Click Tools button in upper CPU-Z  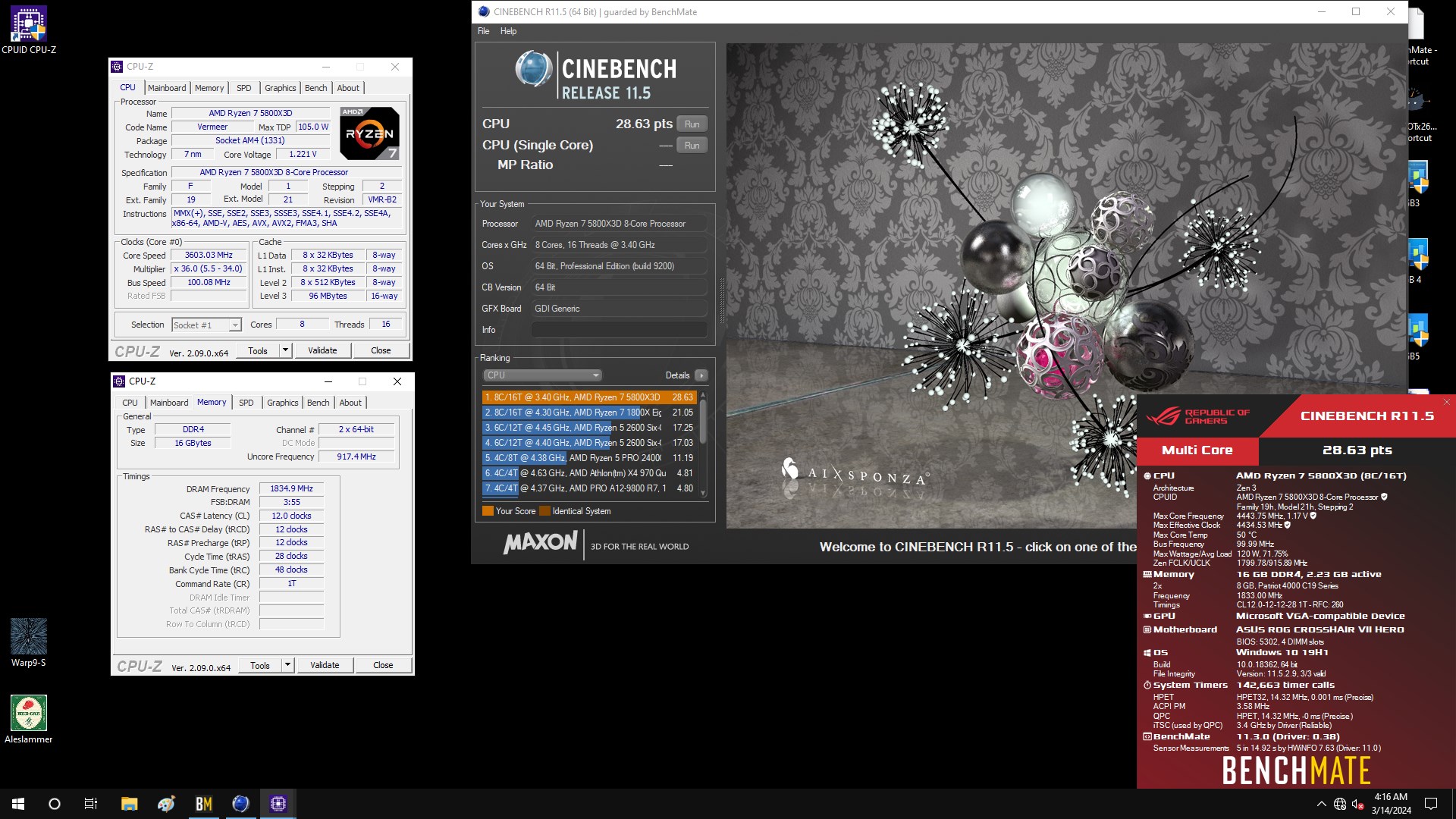(x=258, y=350)
